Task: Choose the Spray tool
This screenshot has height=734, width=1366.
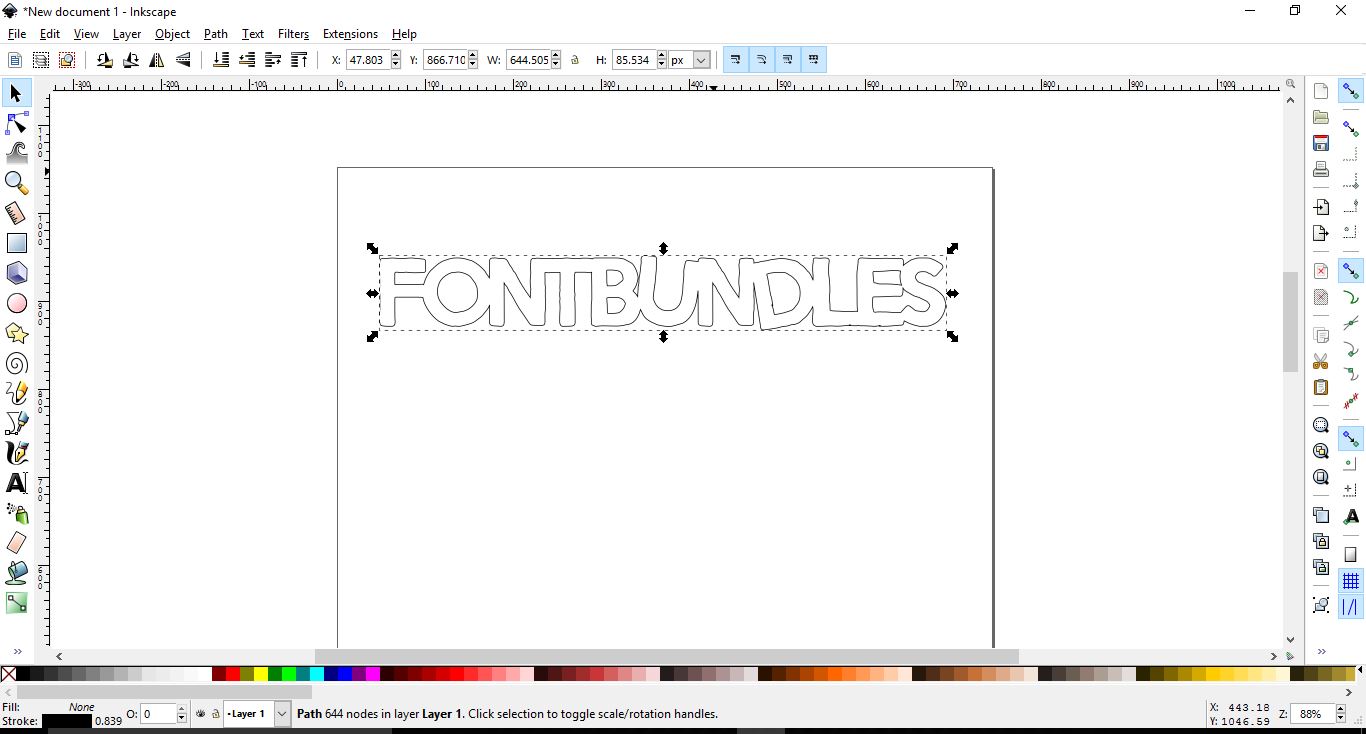Action: [x=17, y=513]
